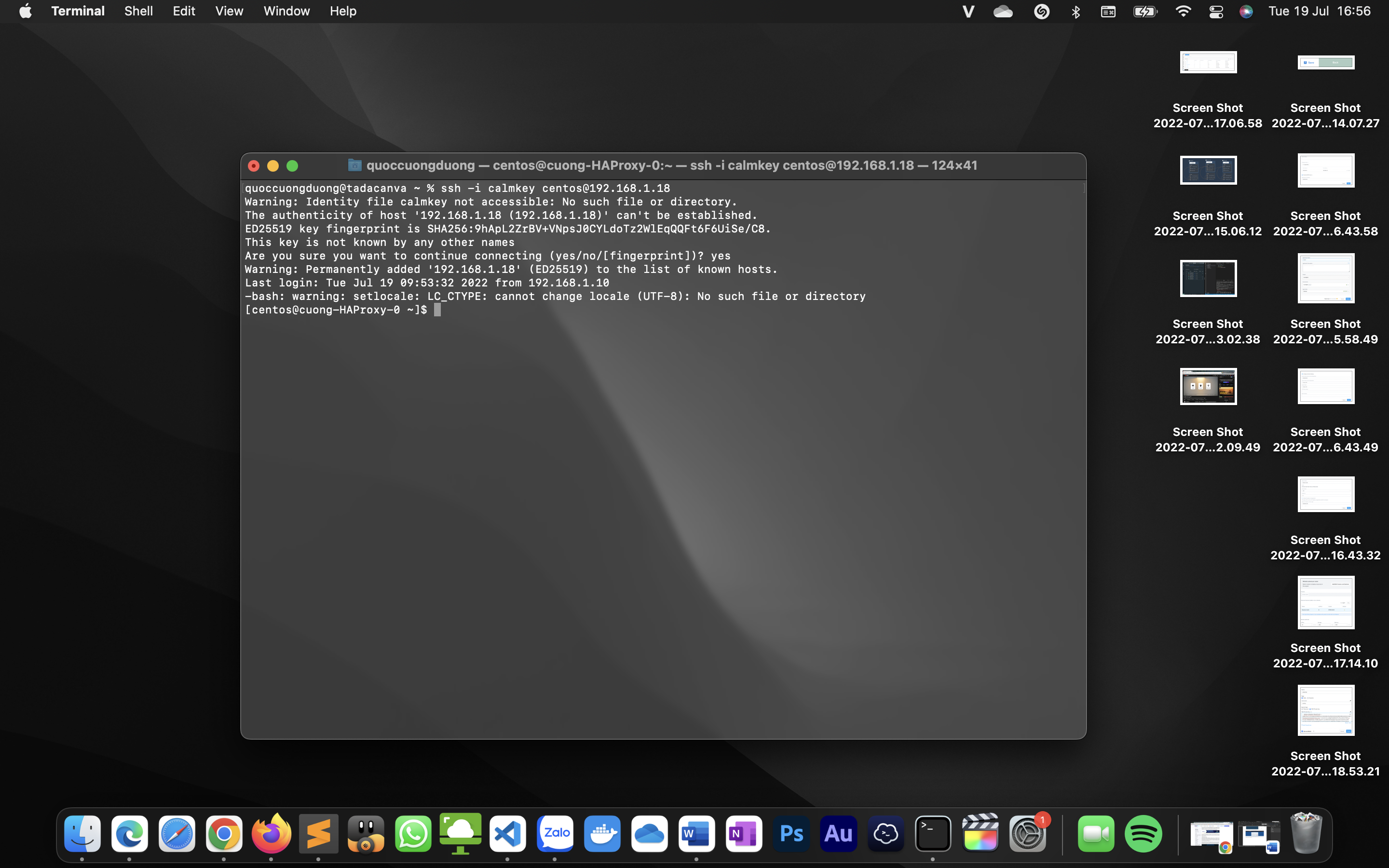Click the Terminal icon in Dock

[x=933, y=834]
